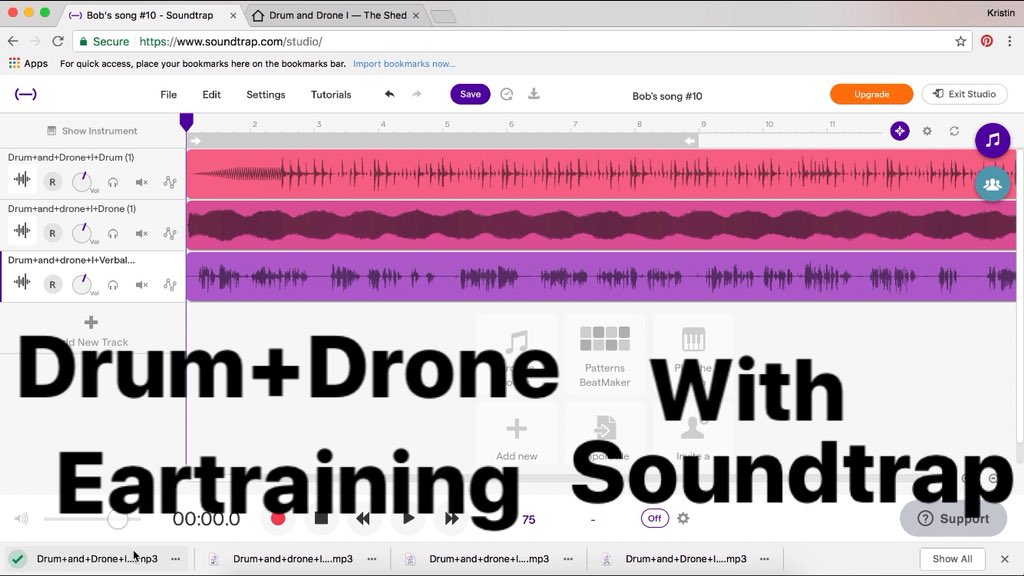The width and height of the screenshot is (1024, 576).
Task: Open automation on Verbal track
Action: (170, 285)
